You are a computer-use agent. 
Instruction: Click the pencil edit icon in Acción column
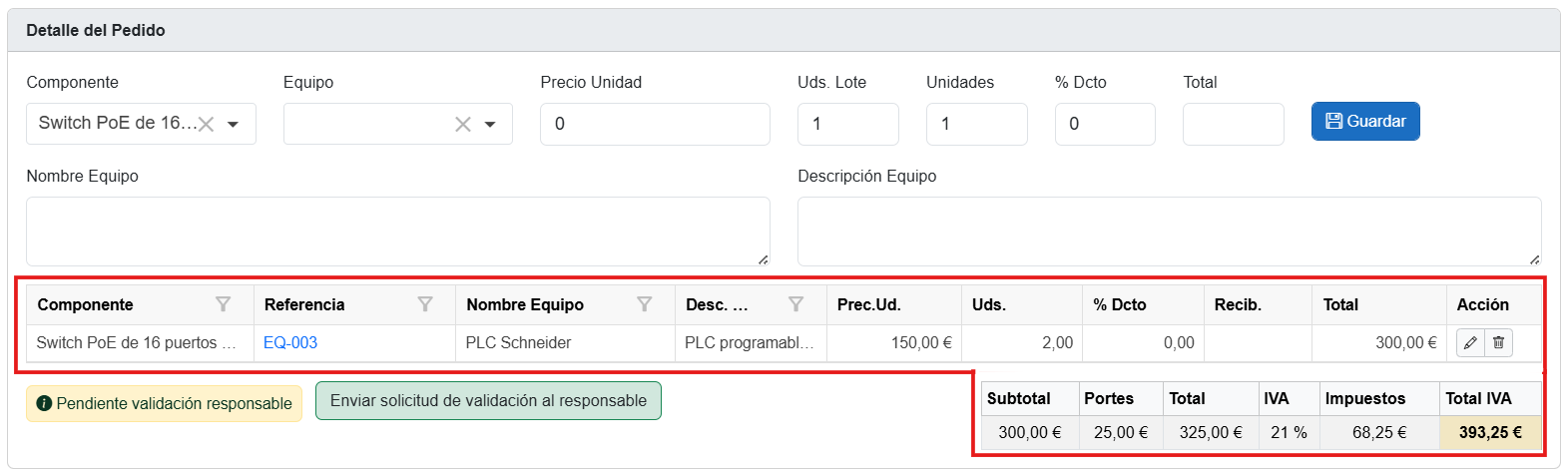point(1469,343)
